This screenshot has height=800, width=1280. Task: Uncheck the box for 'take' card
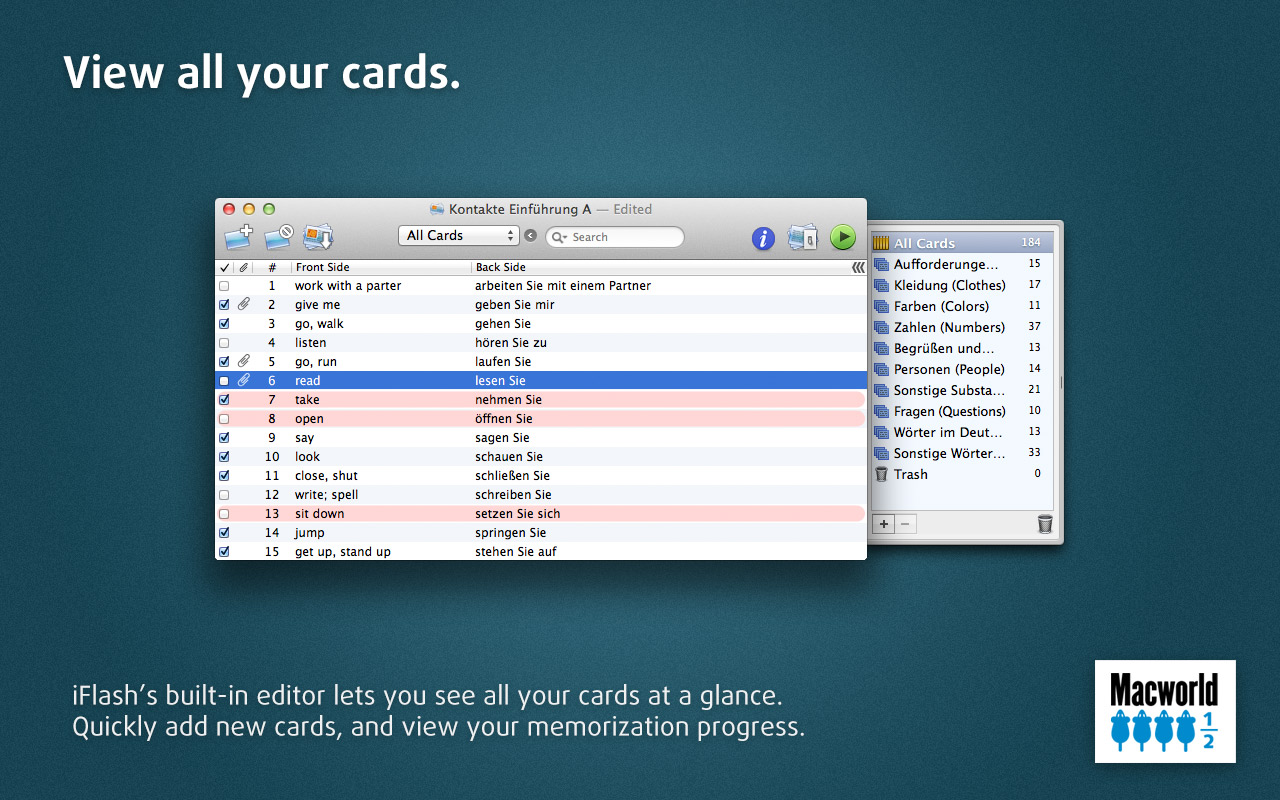click(224, 400)
